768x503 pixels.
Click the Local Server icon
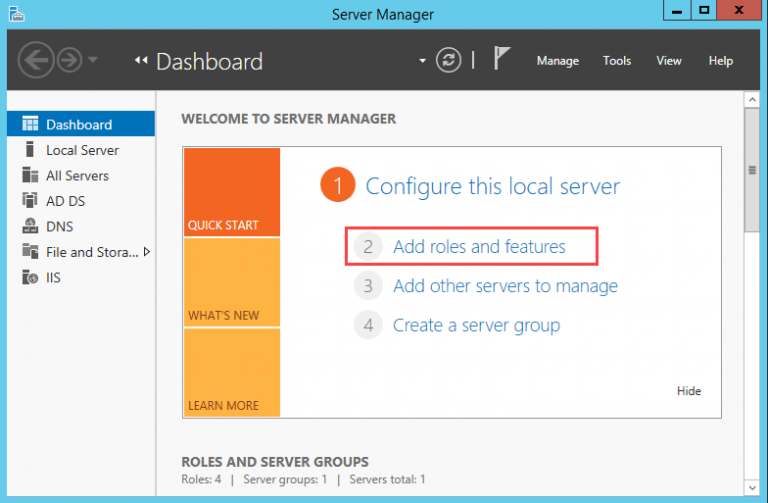click(30, 149)
